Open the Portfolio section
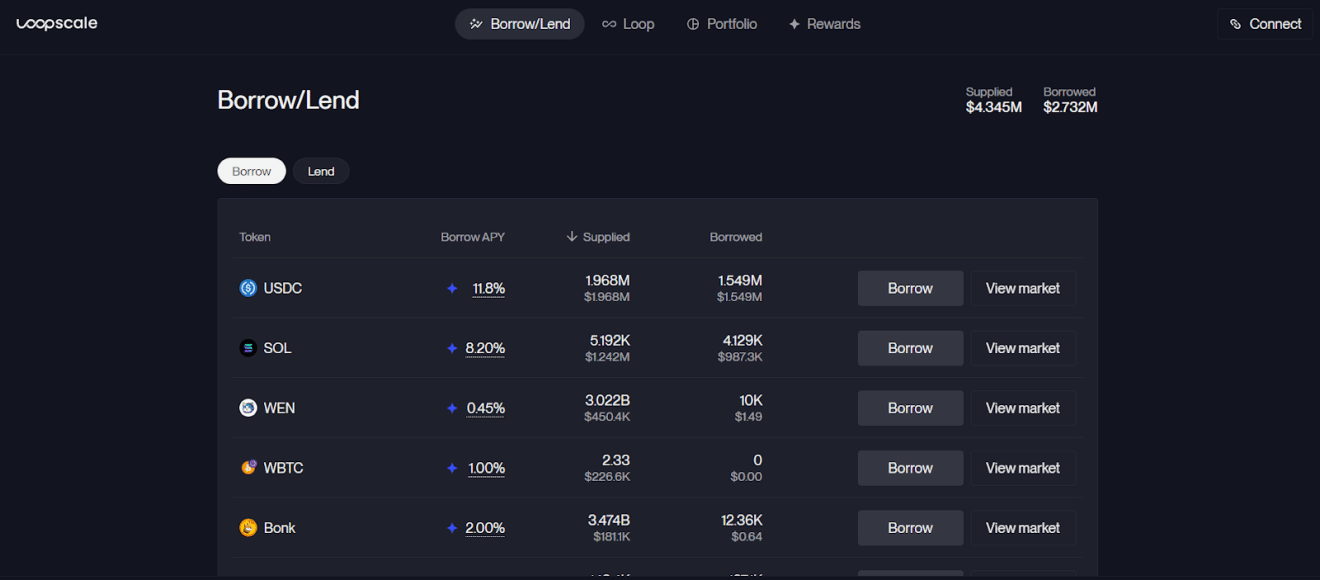The height and width of the screenshot is (580, 1320). (721, 23)
